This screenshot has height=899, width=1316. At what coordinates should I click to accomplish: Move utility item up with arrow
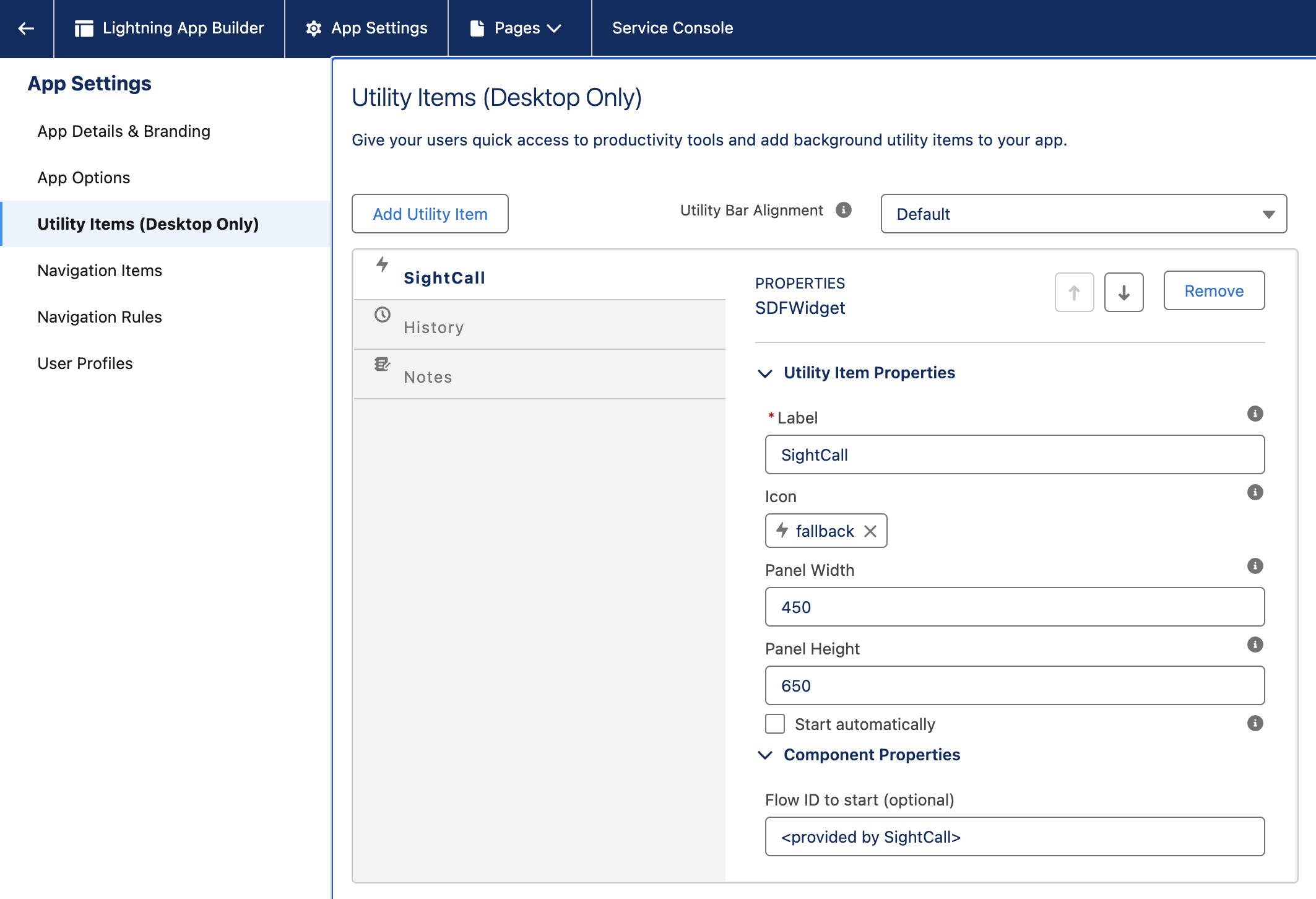1075,292
